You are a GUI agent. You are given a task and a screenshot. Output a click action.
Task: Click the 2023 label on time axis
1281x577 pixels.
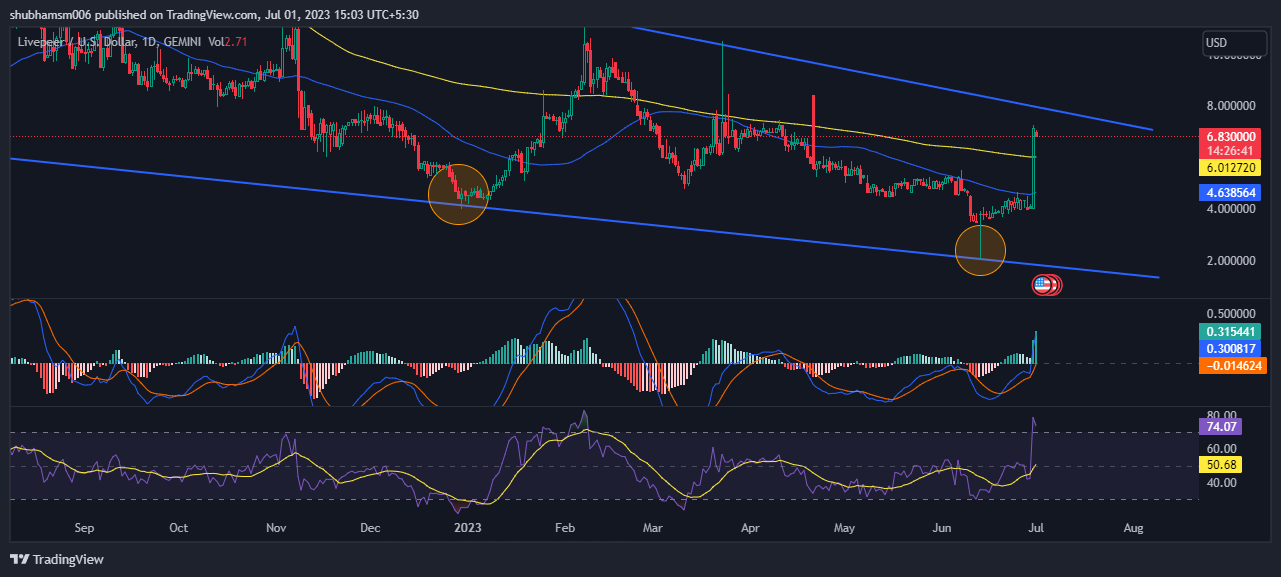[467, 526]
